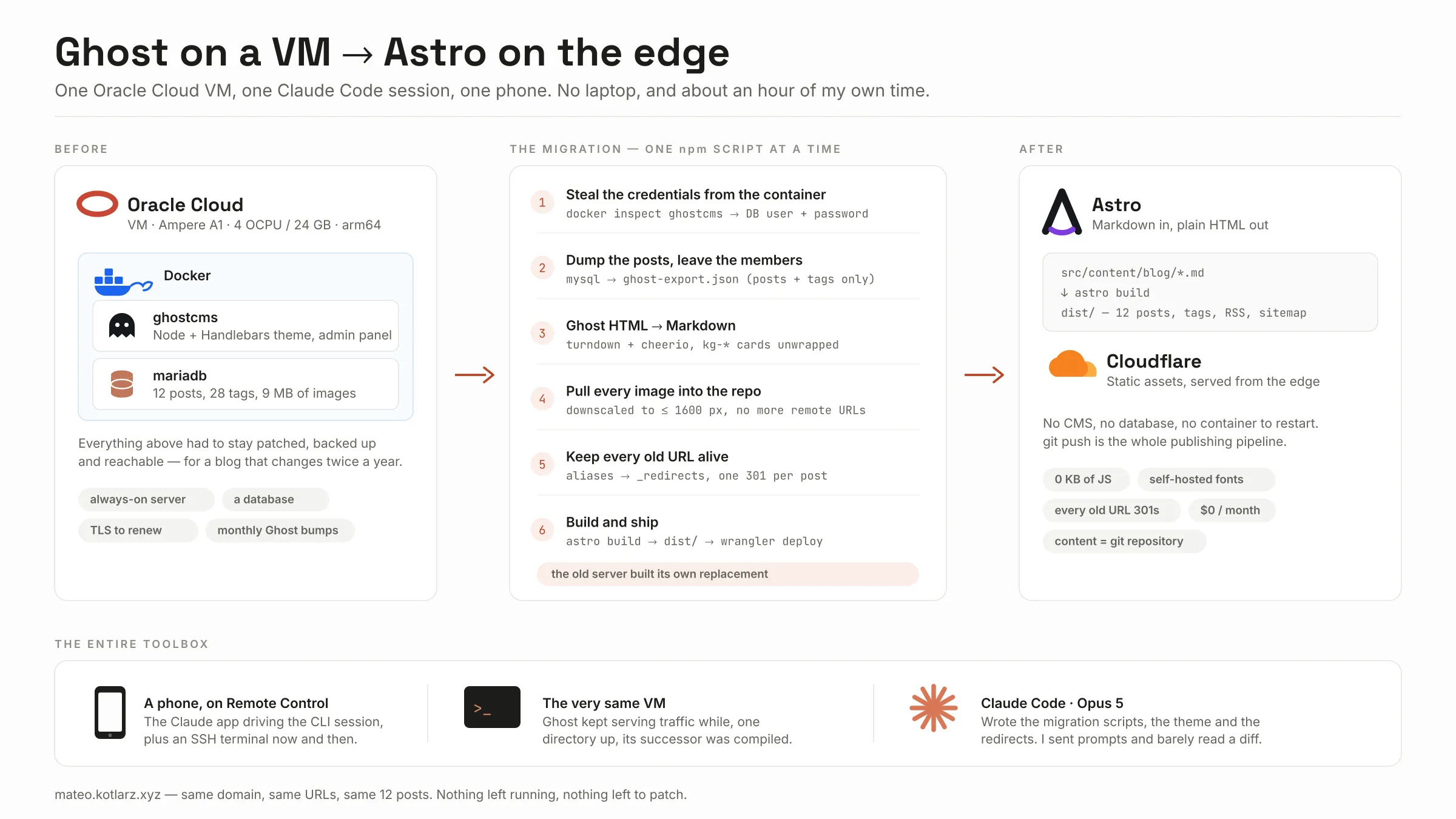Click the arrow between Before and Migration
Viewport: 1456px width, 819px height.
point(474,375)
